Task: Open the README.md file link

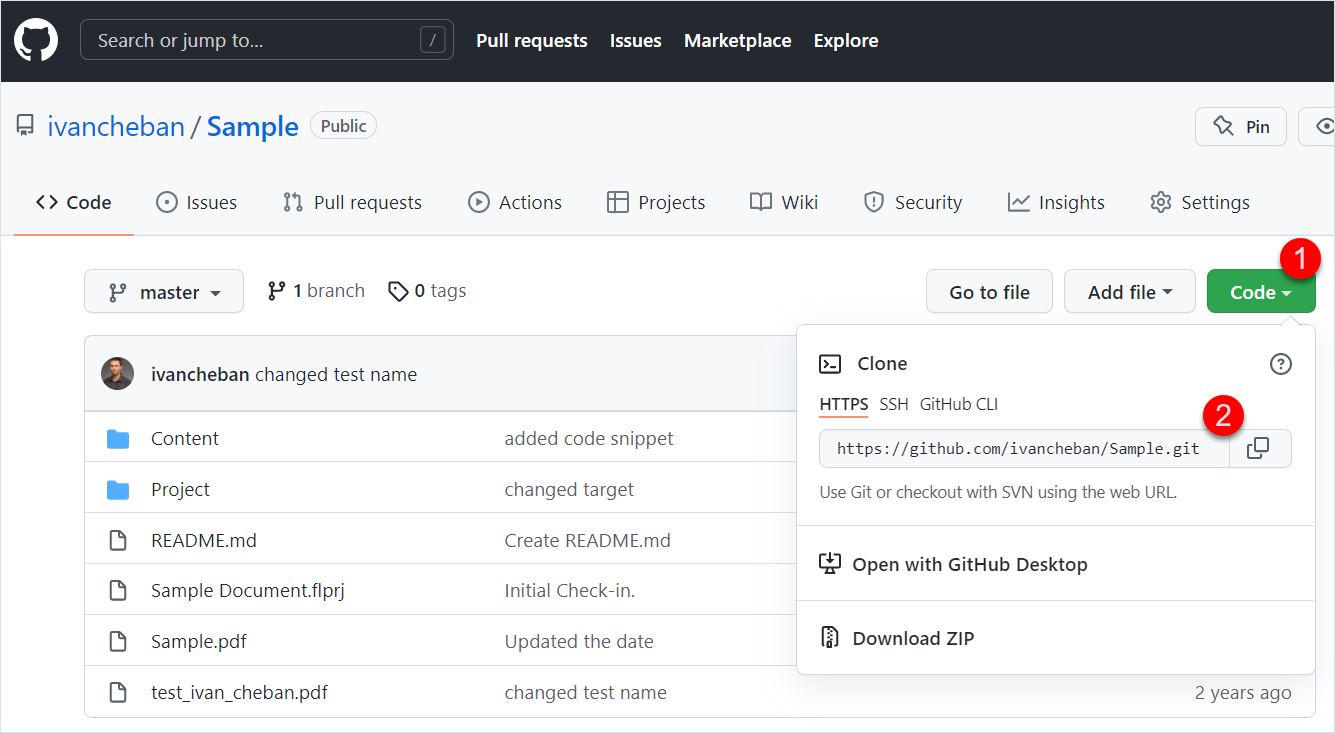Action: [204, 540]
